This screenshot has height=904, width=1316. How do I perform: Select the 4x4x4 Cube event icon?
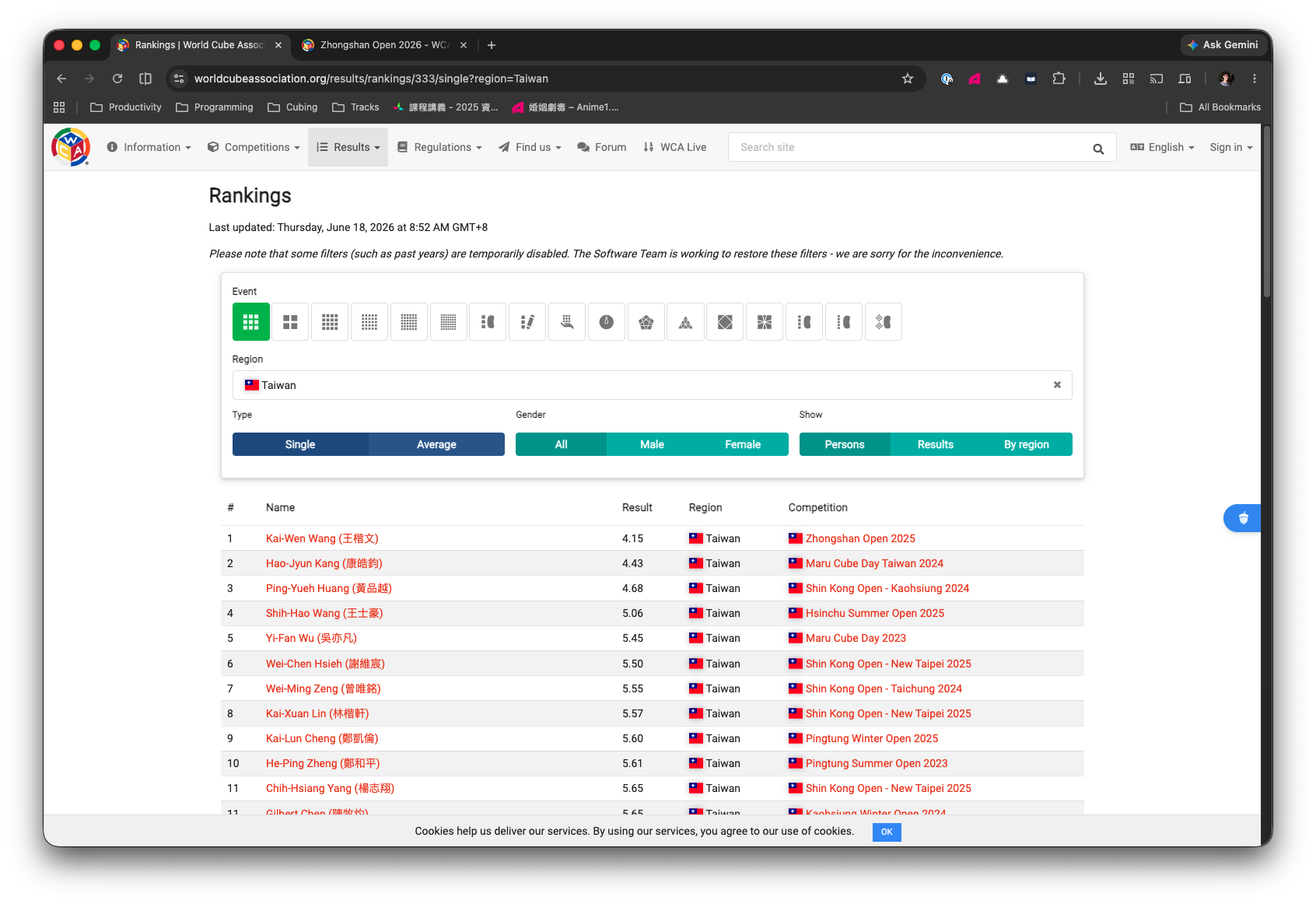pos(330,322)
